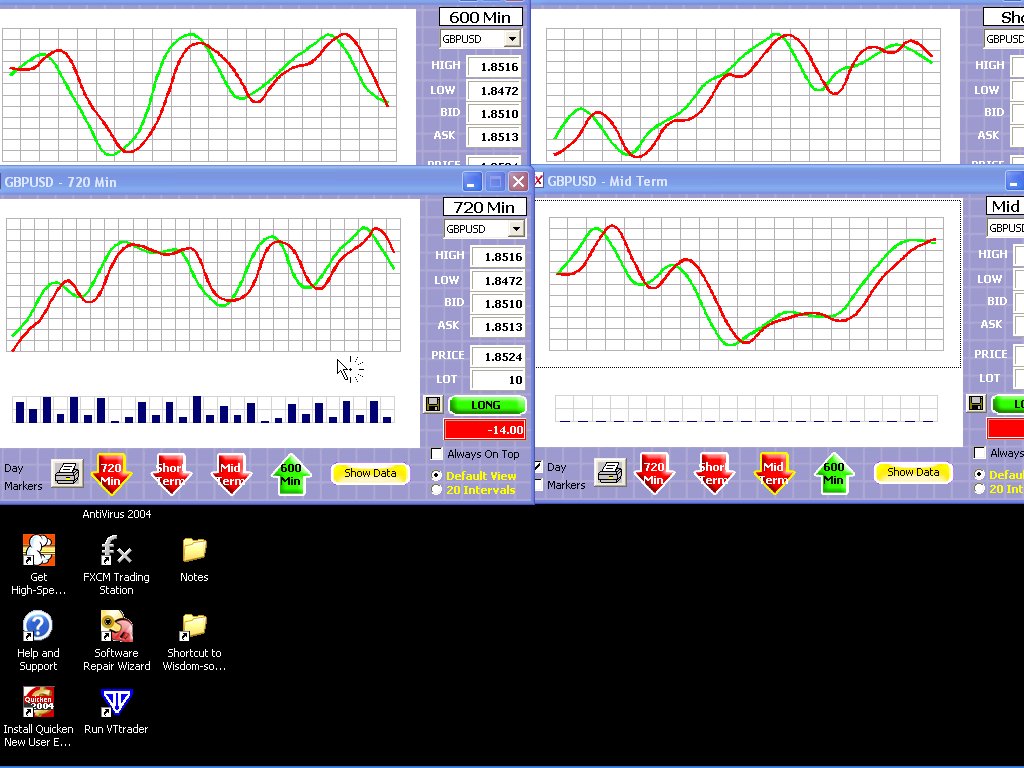Click the volume bar chart in 720 Min window
This screenshot has width=1024, height=768.
tap(203, 409)
